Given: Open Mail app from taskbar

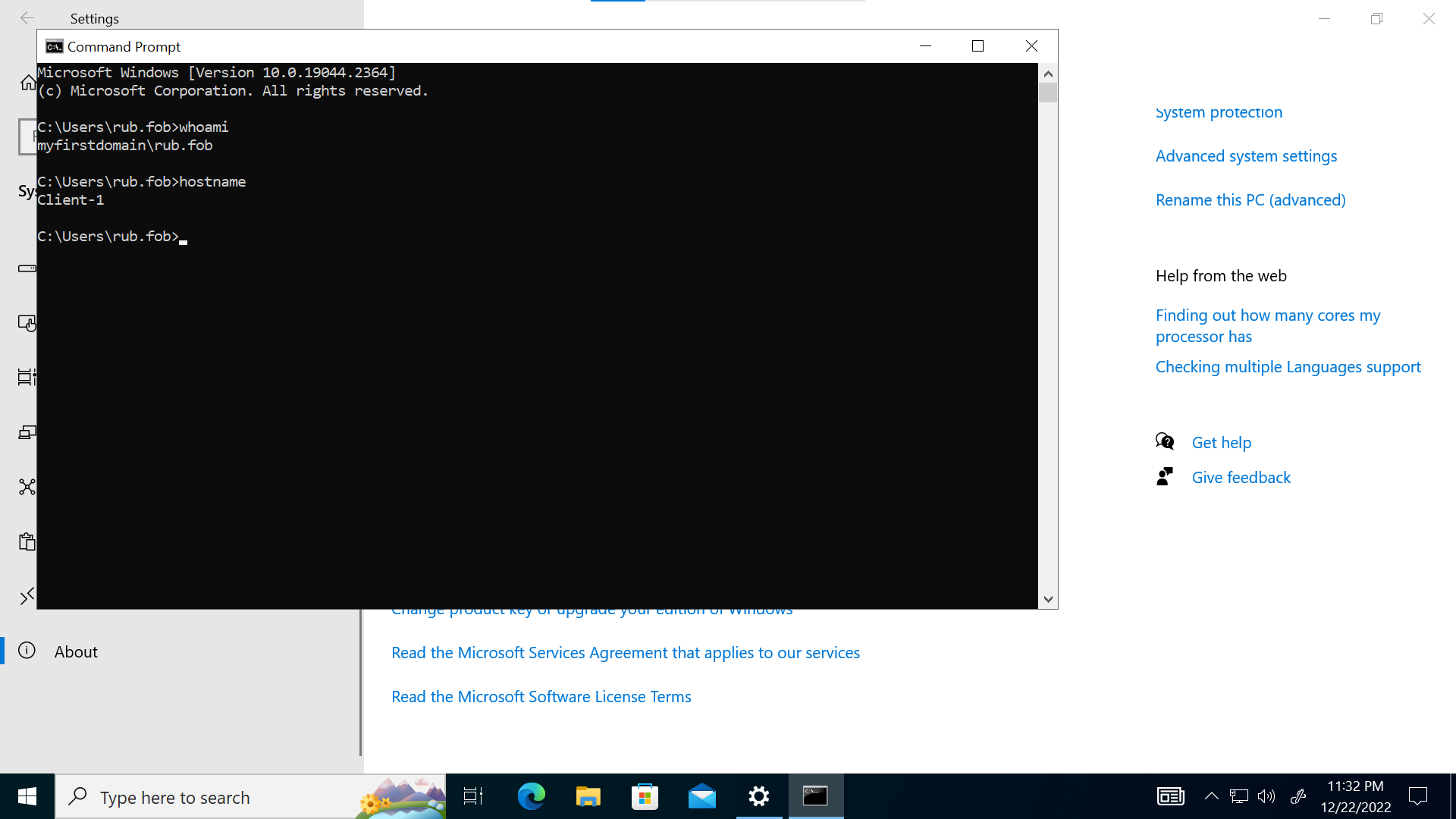Looking at the screenshot, I should (x=702, y=796).
